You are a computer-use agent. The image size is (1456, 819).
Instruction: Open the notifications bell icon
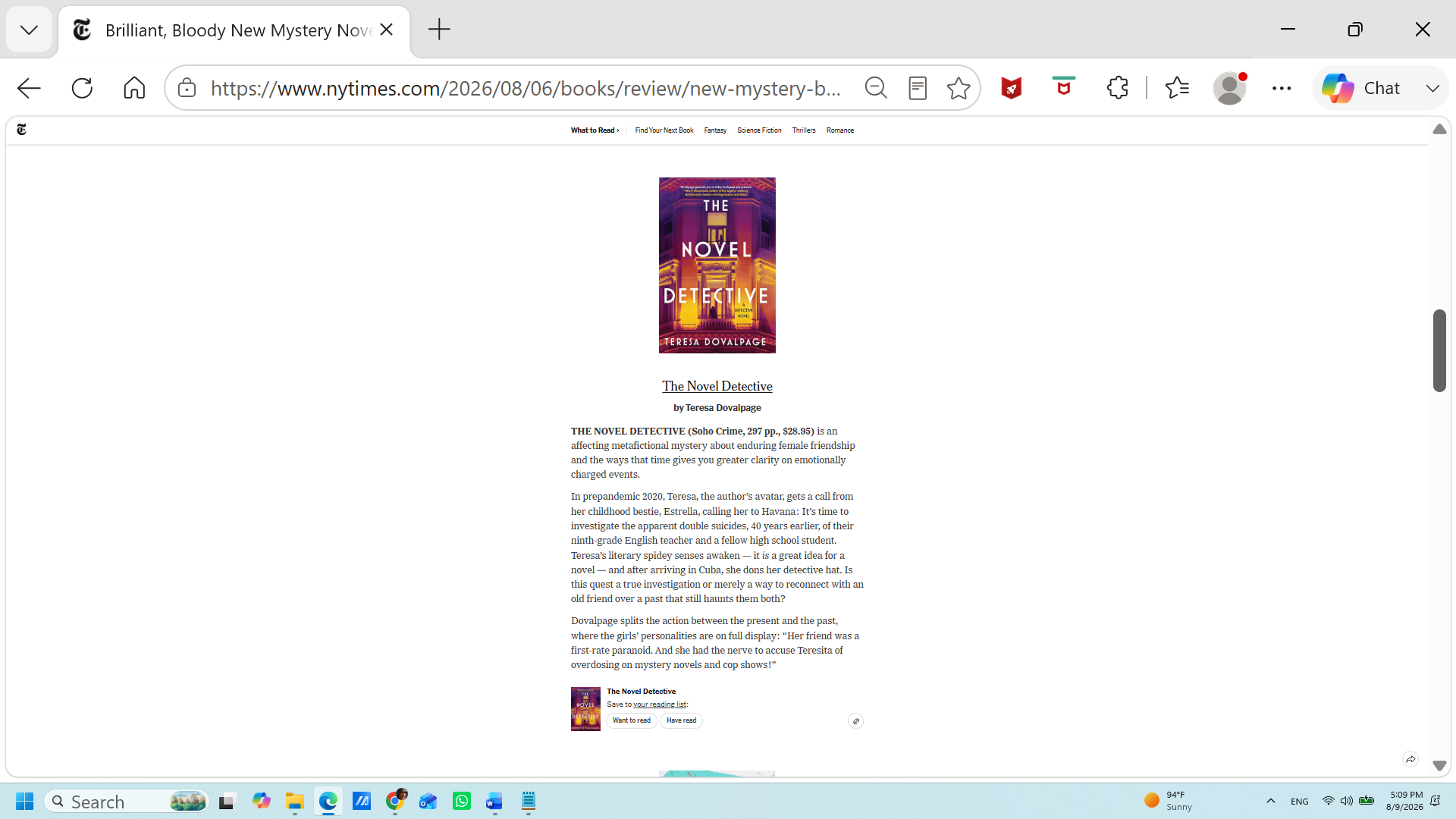click(1436, 802)
